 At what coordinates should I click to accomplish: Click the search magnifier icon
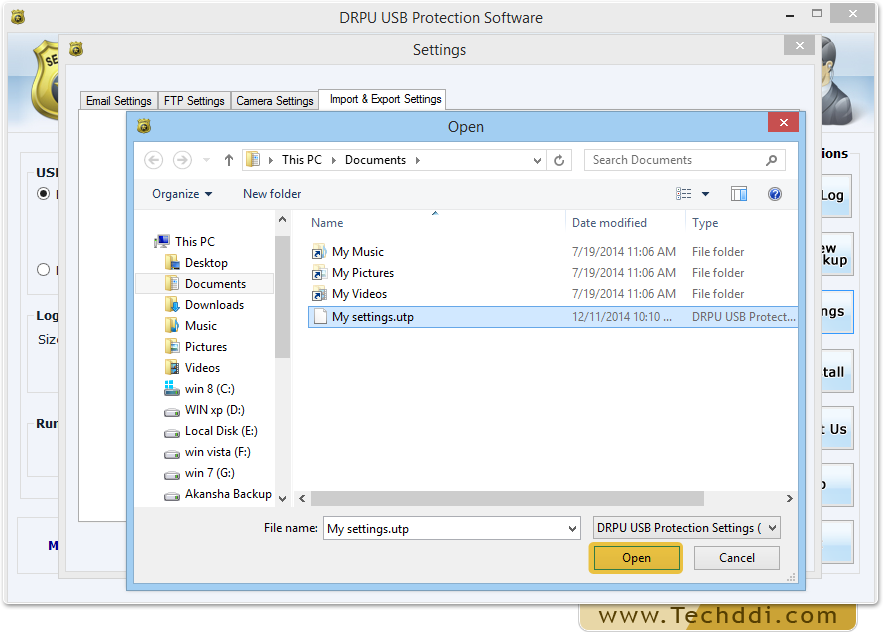coord(771,161)
